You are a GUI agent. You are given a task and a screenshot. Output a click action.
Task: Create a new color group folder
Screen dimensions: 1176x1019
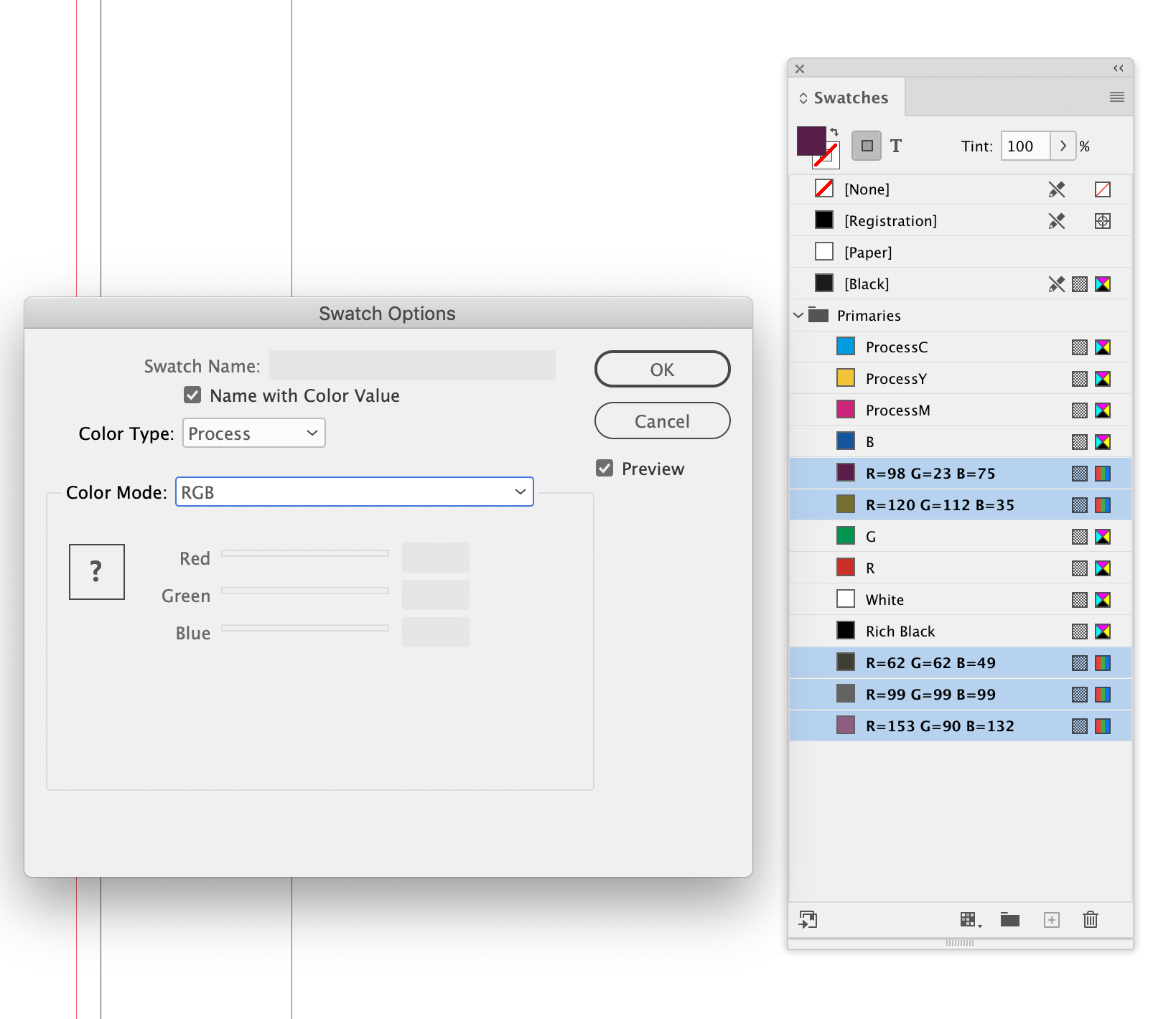[x=1009, y=919]
